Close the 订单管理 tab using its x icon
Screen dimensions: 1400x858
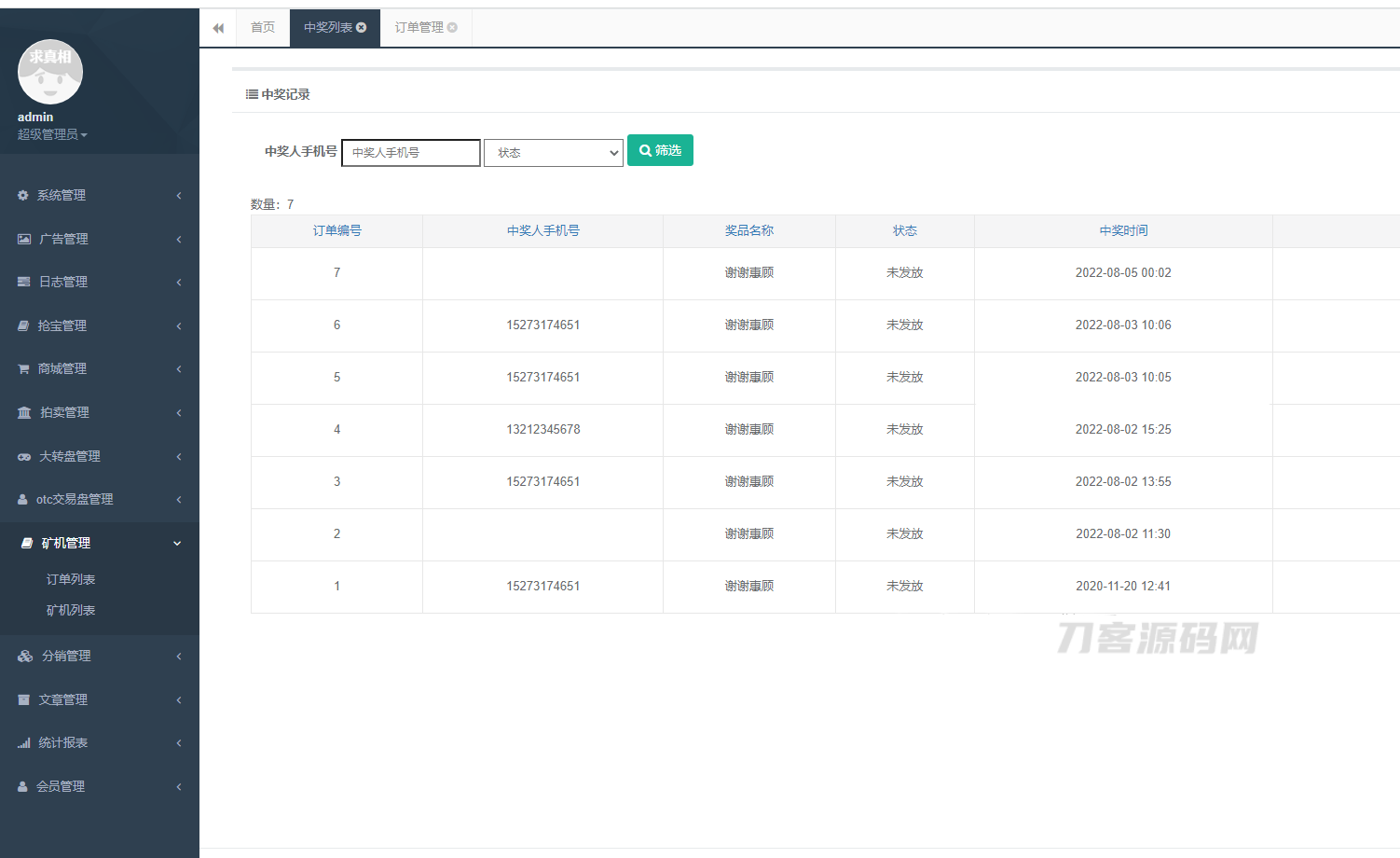pyautogui.click(x=452, y=28)
